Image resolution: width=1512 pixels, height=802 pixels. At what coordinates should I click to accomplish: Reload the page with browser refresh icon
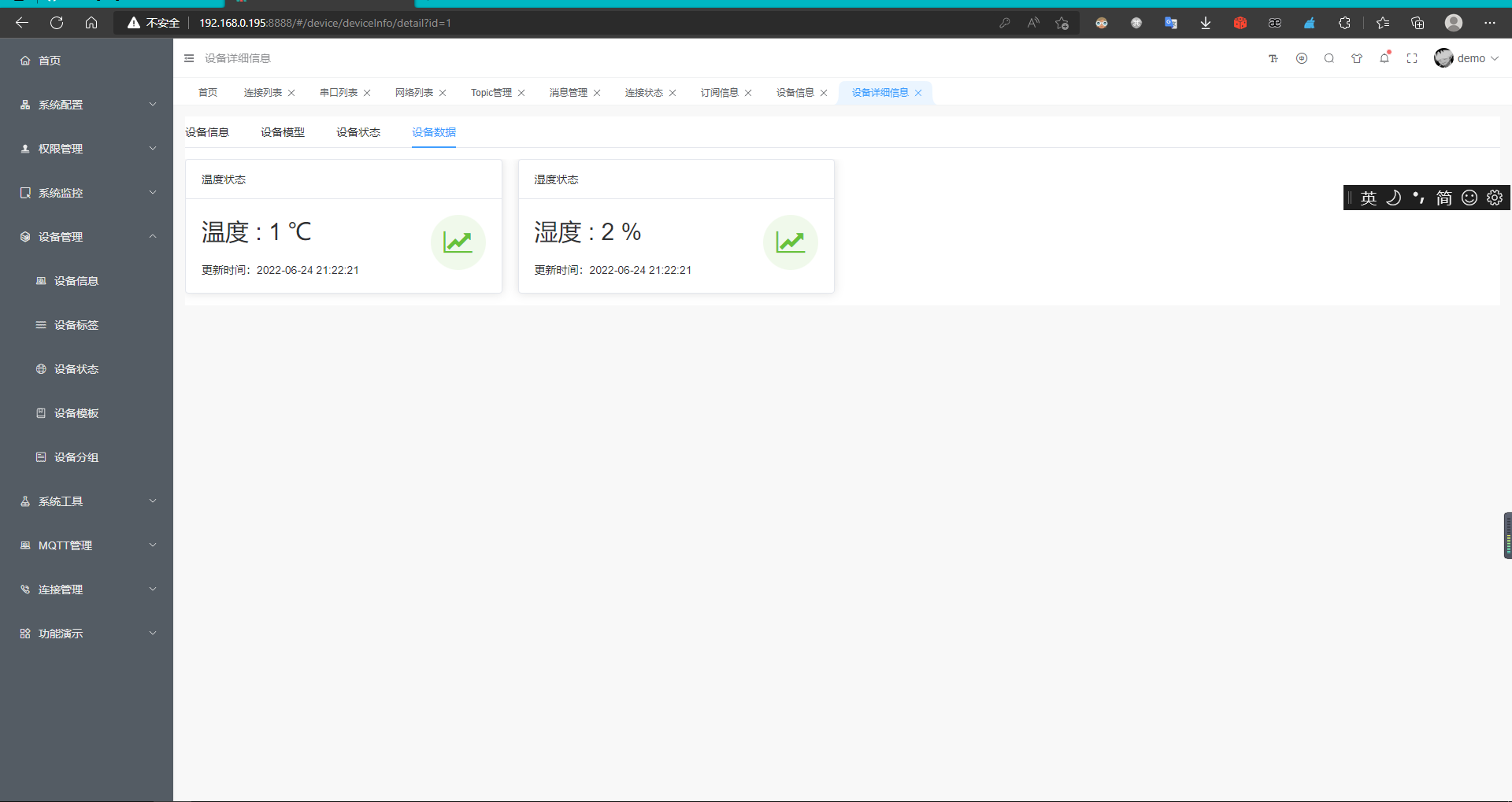click(x=57, y=23)
